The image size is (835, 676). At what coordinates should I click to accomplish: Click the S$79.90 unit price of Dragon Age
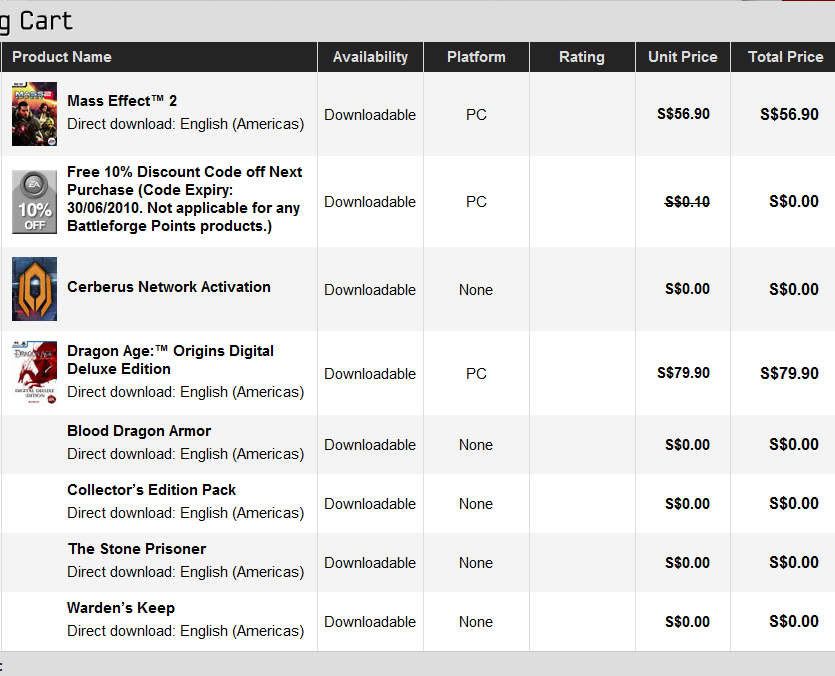[x=683, y=373]
